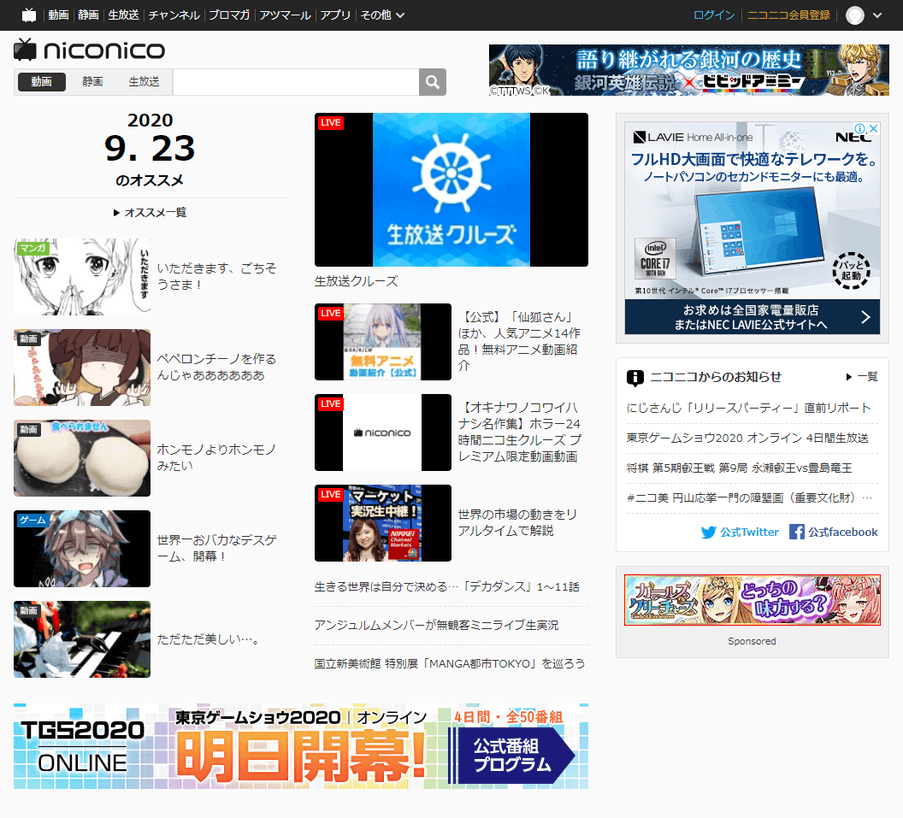Viewport: 903px width, 818px height.
Task: Click the ゲーム tag on デスゲーム thumbnail
Action: (x=33, y=520)
